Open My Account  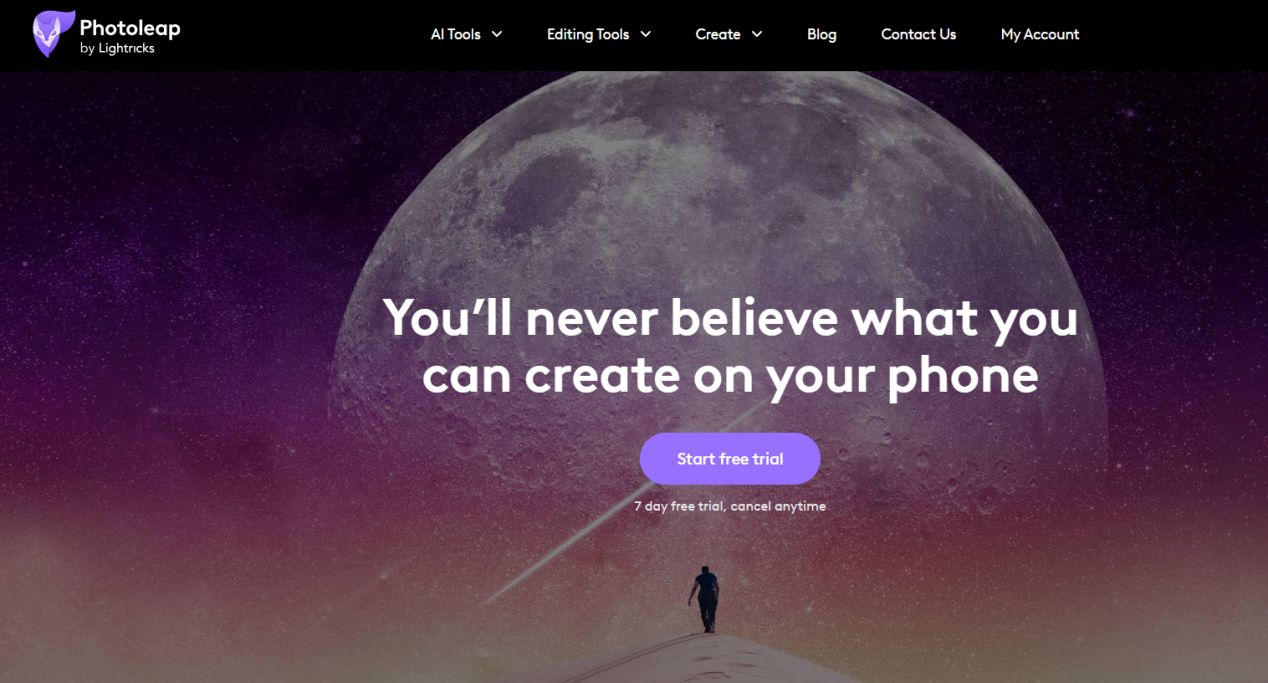point(1040,34)
